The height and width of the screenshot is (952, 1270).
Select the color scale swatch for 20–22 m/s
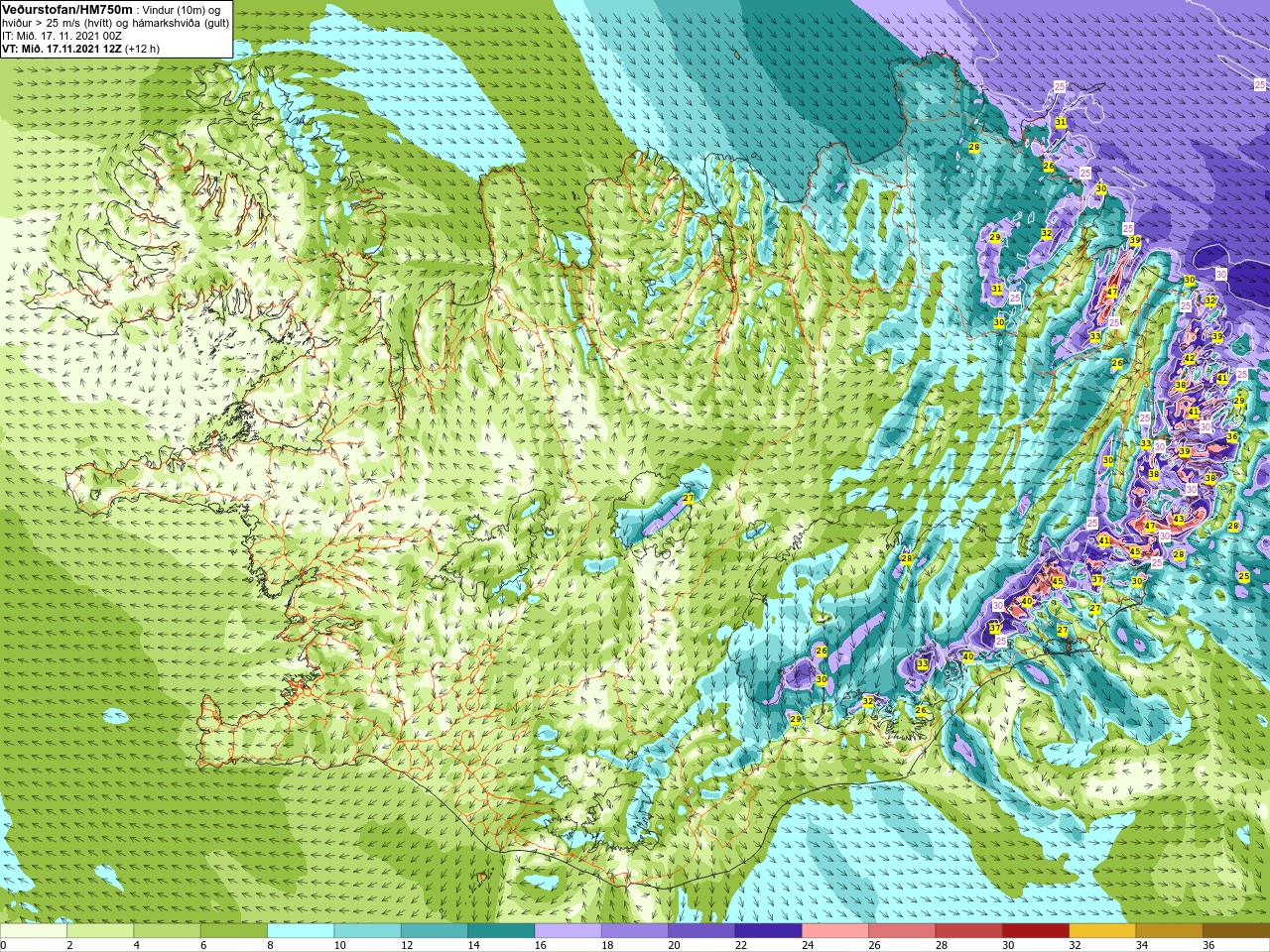tap(701, 931)
